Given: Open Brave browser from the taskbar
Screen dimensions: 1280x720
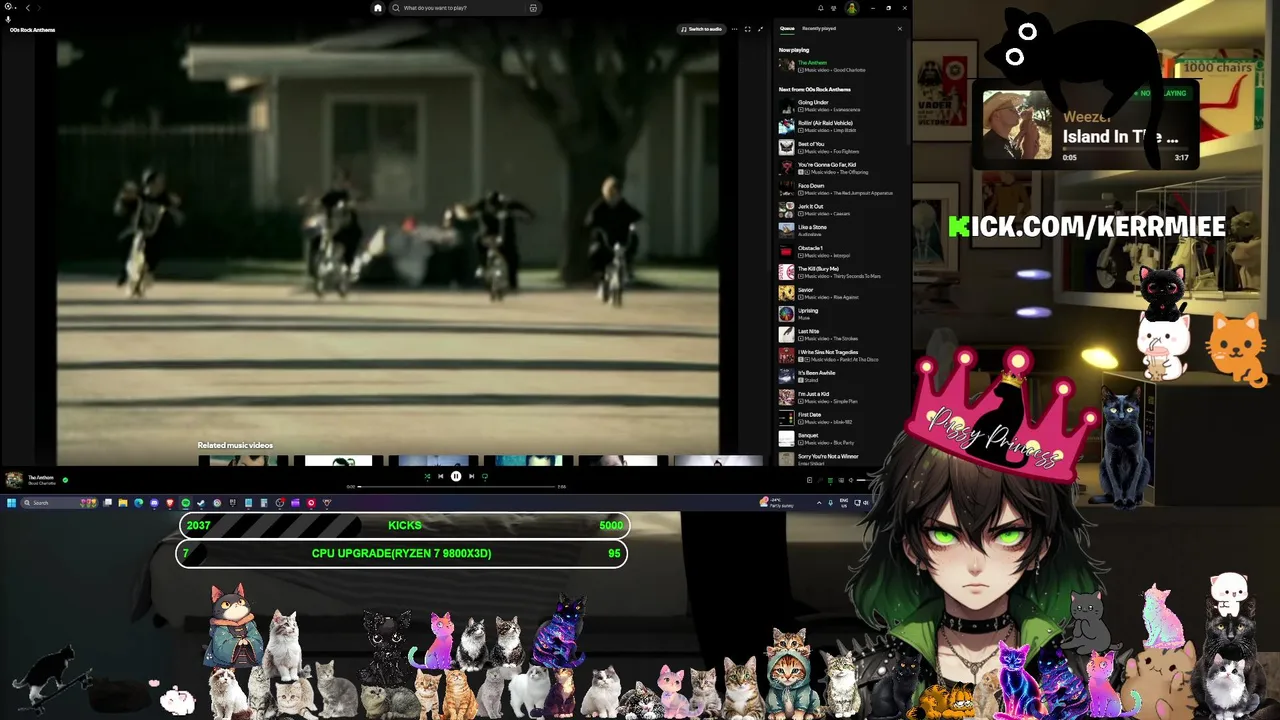Looking at the screenshot, I should click(x=170, y=503).
